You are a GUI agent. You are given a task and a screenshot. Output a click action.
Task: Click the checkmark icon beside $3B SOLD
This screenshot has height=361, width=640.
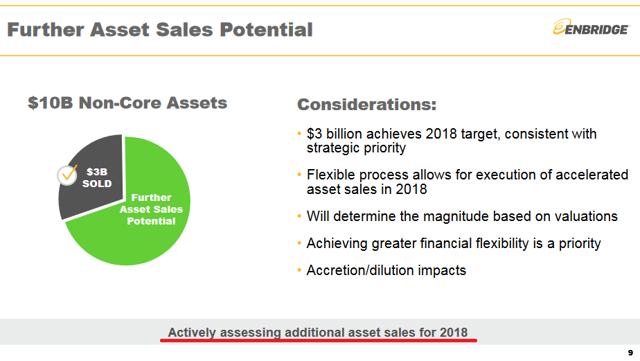pos(67,176)
